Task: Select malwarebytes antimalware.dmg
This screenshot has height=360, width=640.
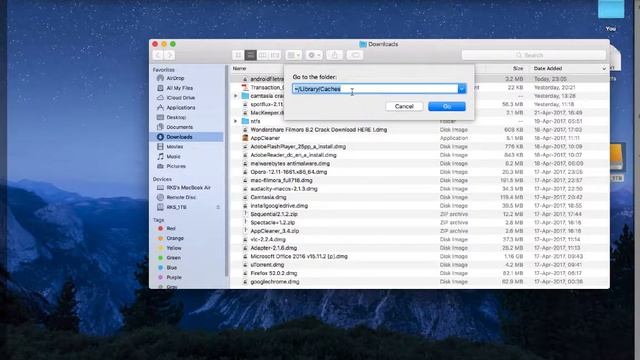Action: (420, 163)
